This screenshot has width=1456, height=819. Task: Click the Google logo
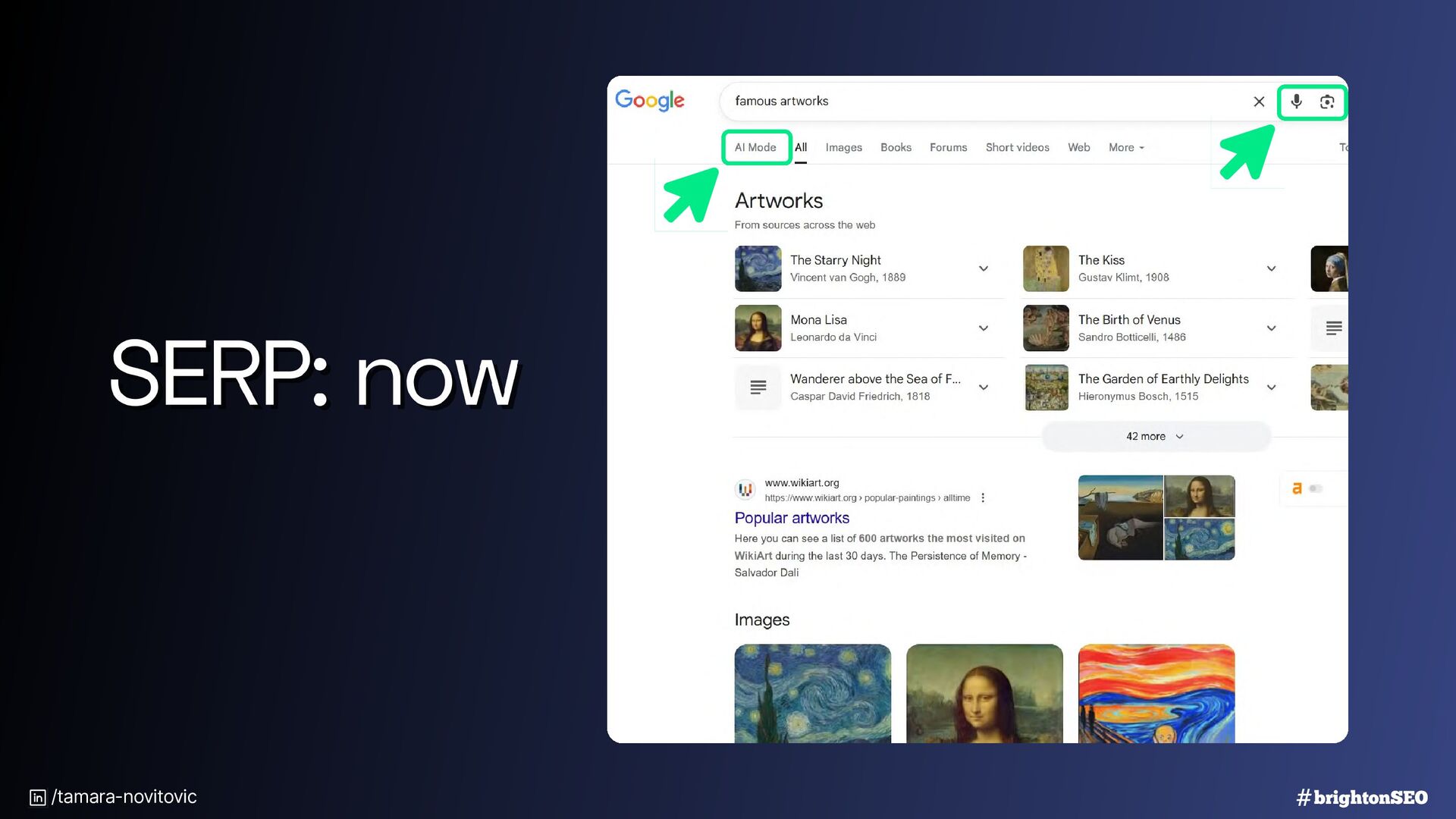coord(650,100)
